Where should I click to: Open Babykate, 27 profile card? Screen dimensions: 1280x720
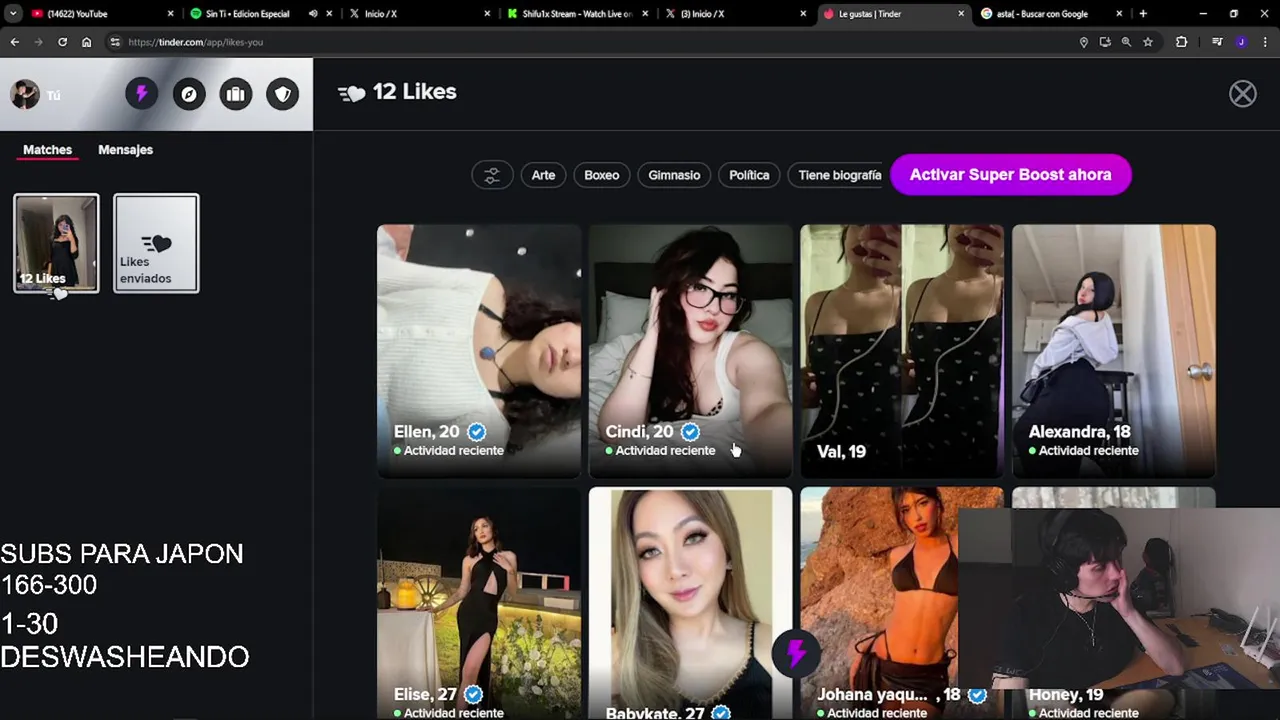point(690,603)
